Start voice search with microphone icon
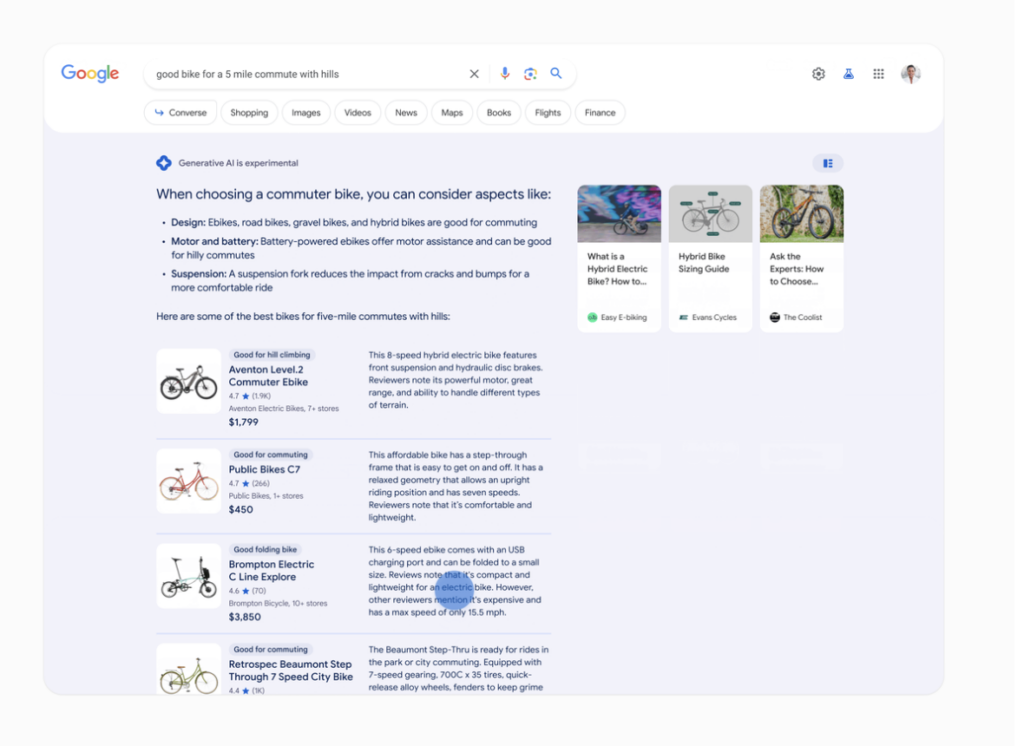This screenshot has width=1024, height=746. coord(504,74)
